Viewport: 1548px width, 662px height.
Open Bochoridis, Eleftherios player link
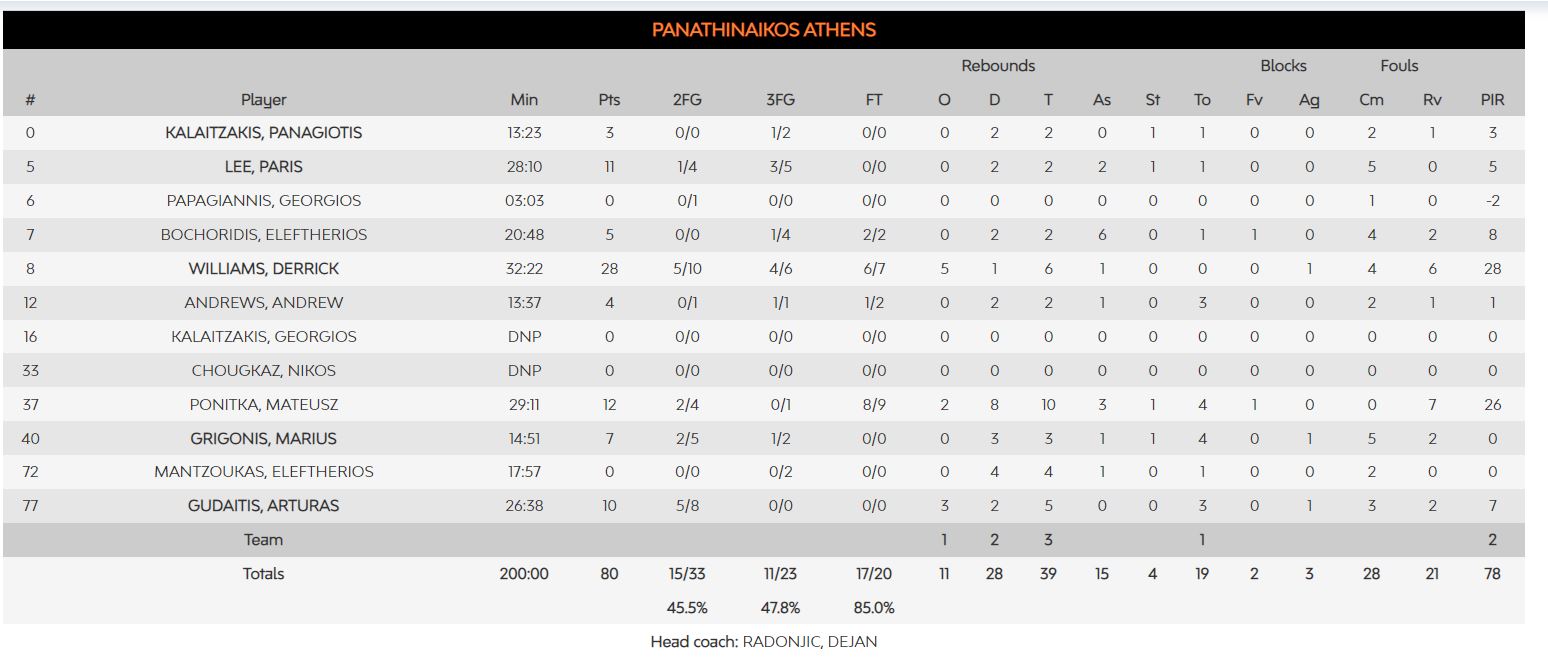(263, 235)
